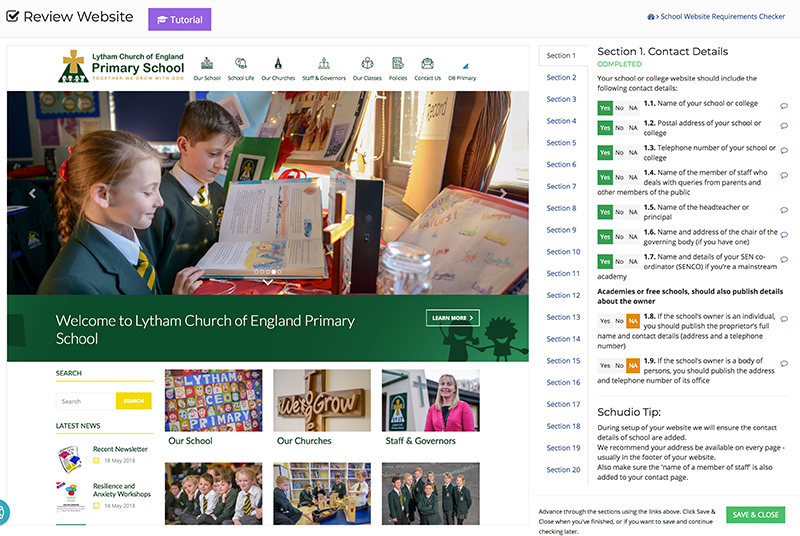
Task: Open the Our Churches cross thumbnail
Action: click(x=322, y=400)
